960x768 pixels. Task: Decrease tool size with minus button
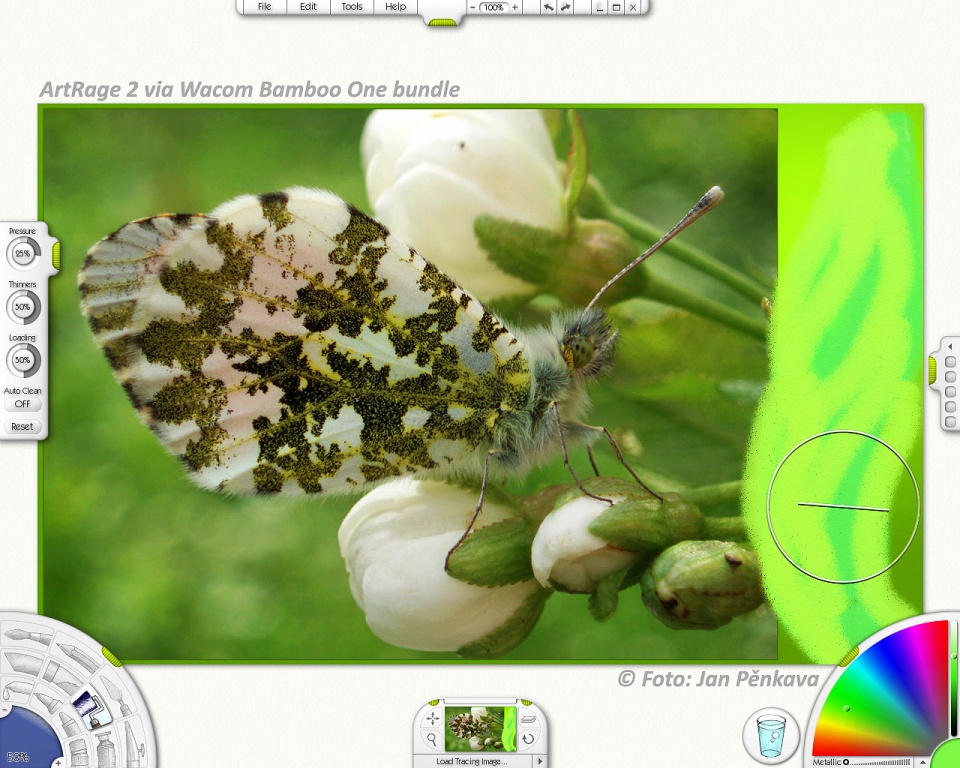(x=3, y=710)
